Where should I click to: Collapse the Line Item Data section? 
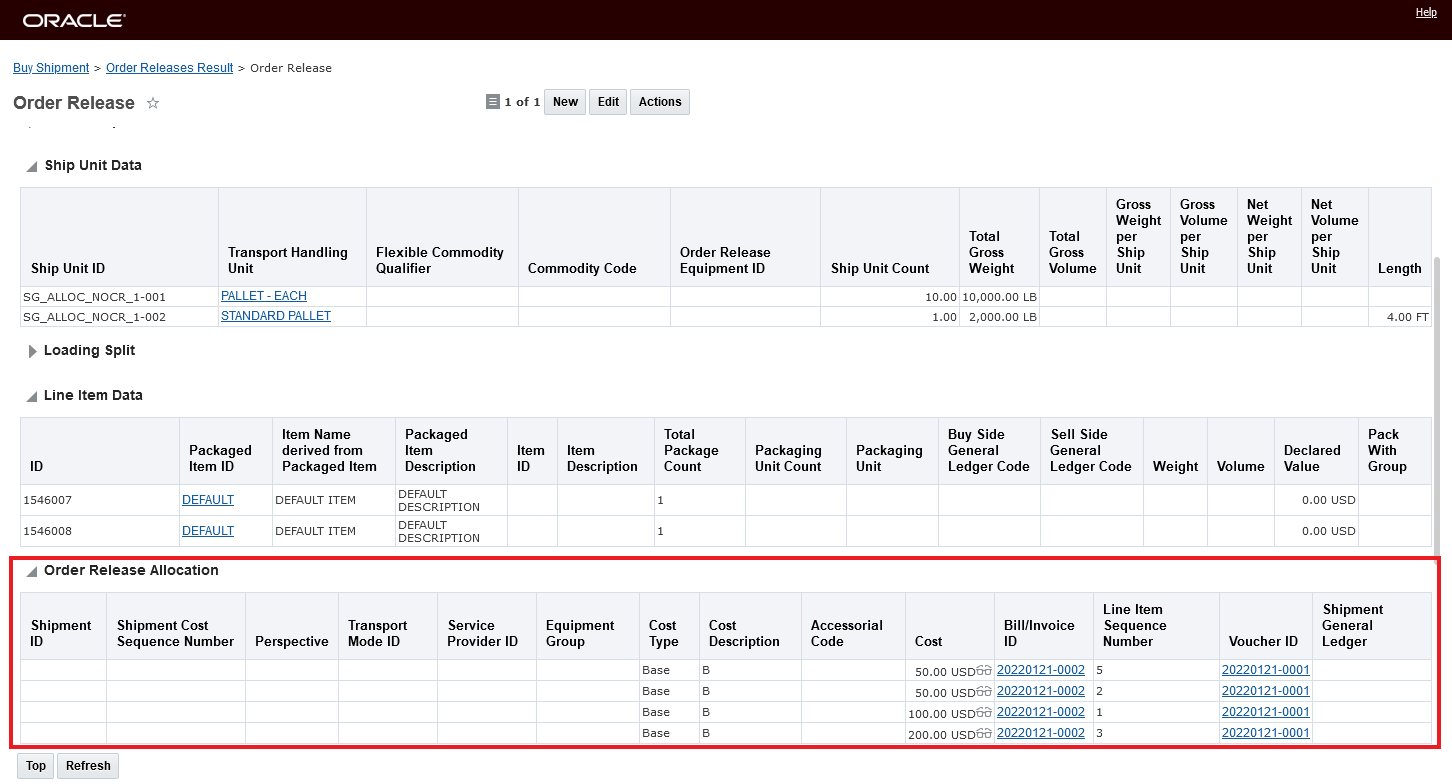click(x=32, y=396)
